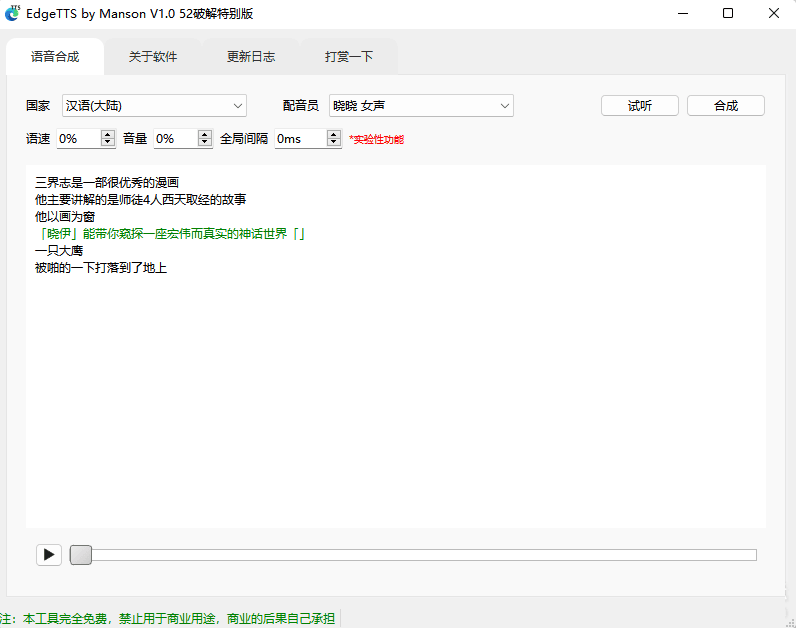
Task: Go to the 打赏一下 tab
Action: point(349,57)
